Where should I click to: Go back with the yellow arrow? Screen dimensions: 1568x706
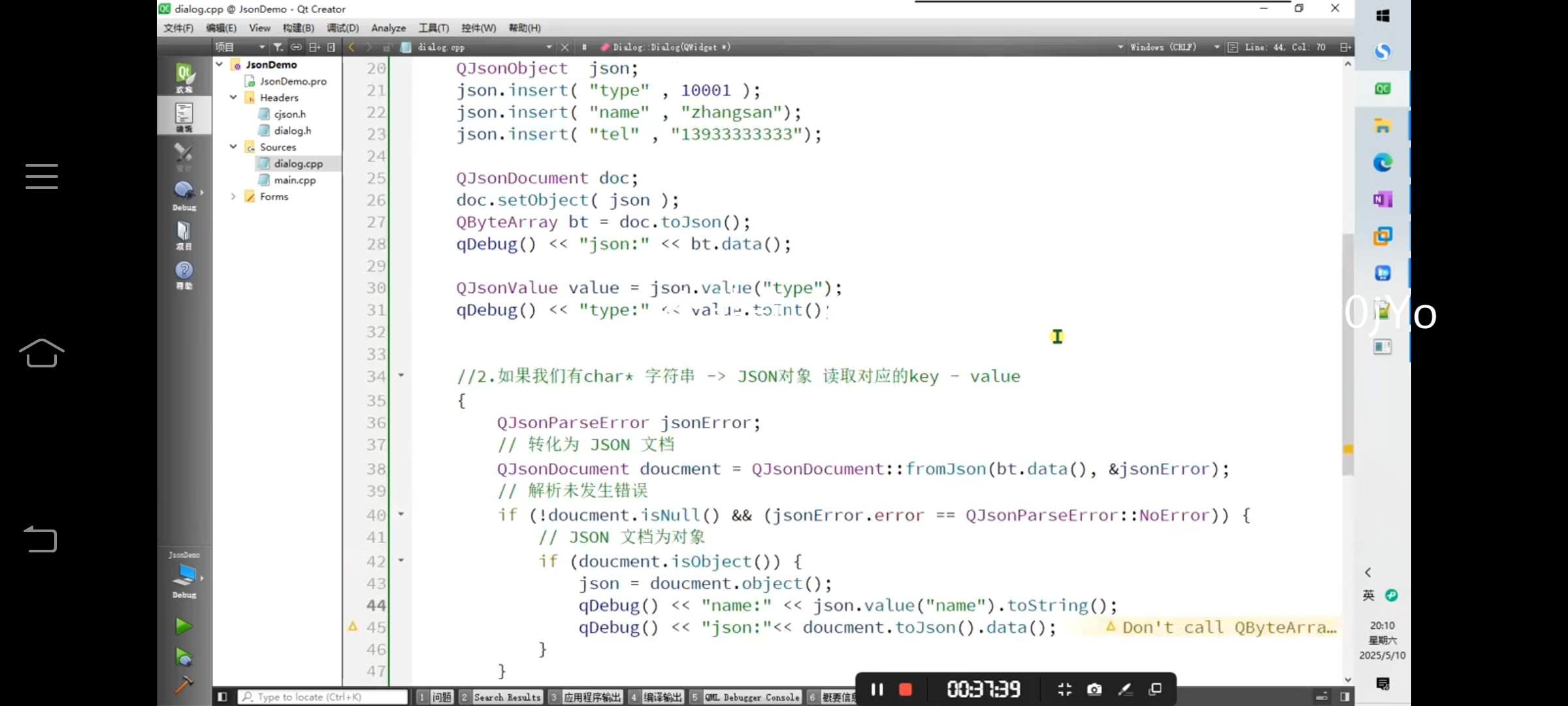tap(351, 47)
